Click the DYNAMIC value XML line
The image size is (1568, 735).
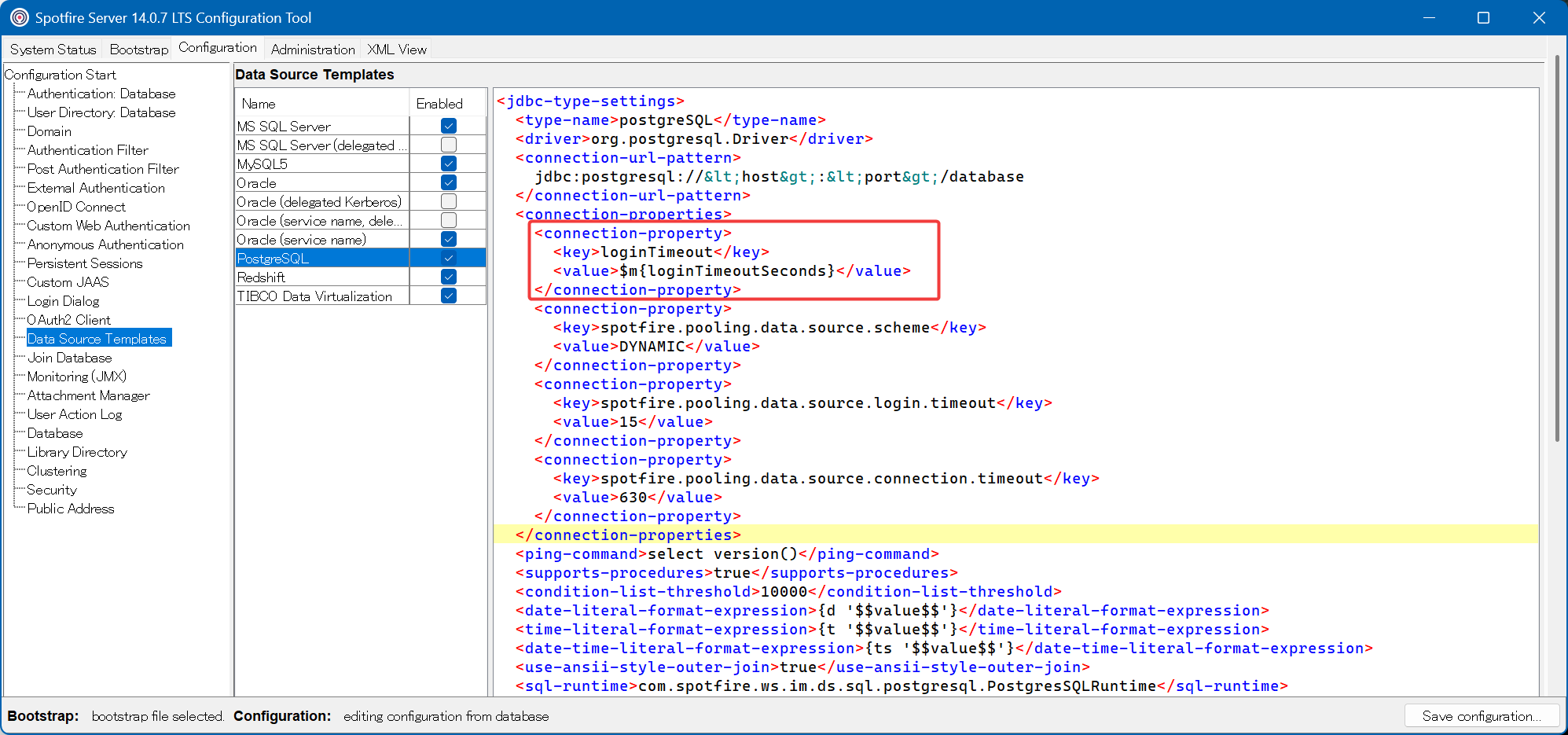point(656,346)
